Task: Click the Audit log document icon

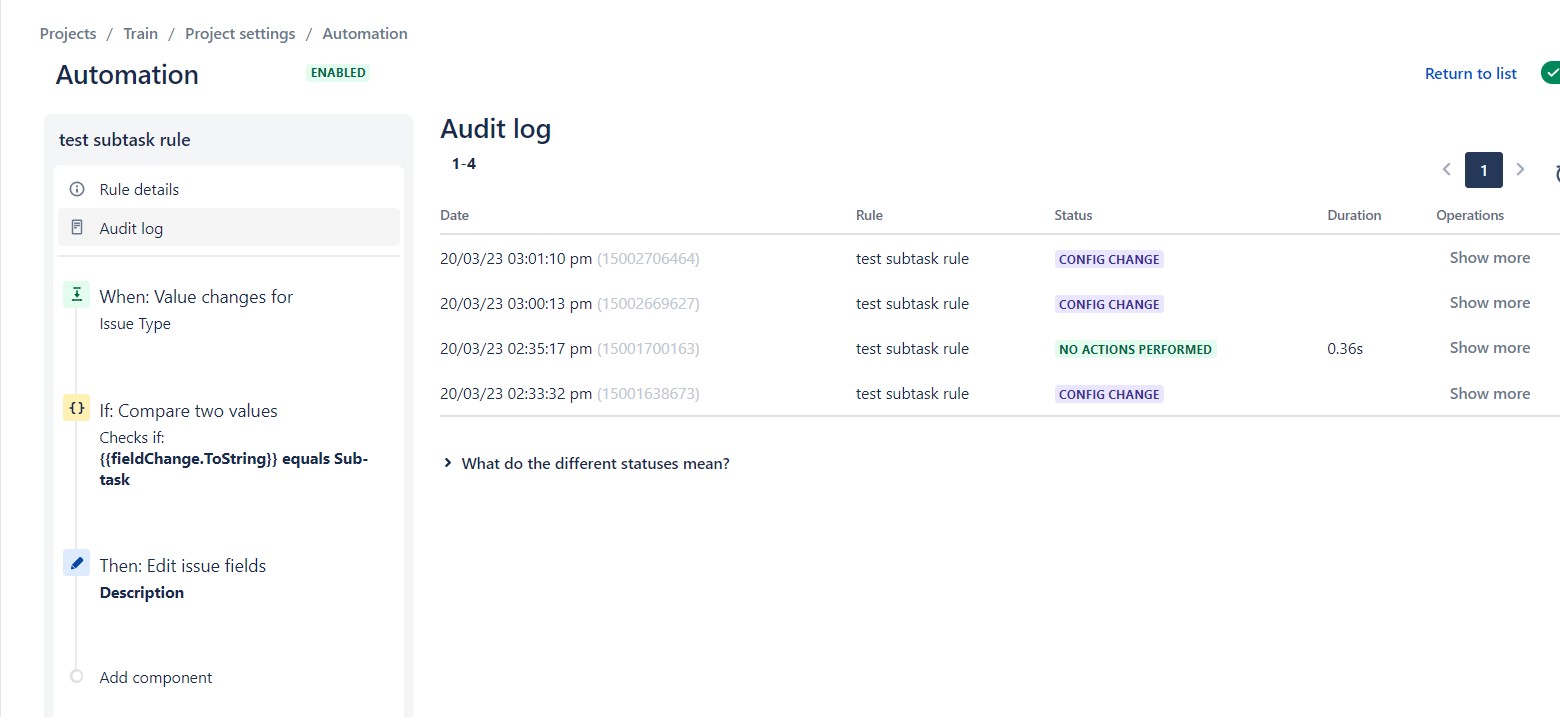Action: pos(77,228)
